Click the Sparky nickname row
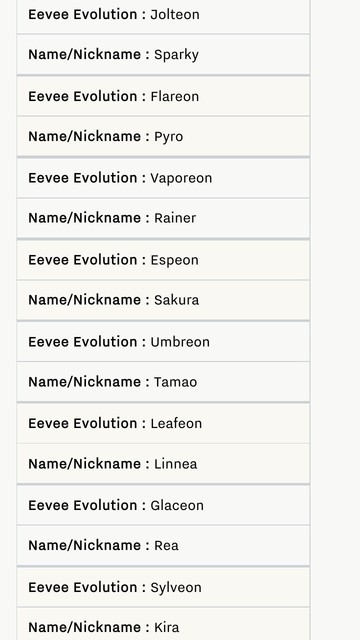The width and height of the screenshot is (360, 640). pyautogui.click(x=163, y=54)
